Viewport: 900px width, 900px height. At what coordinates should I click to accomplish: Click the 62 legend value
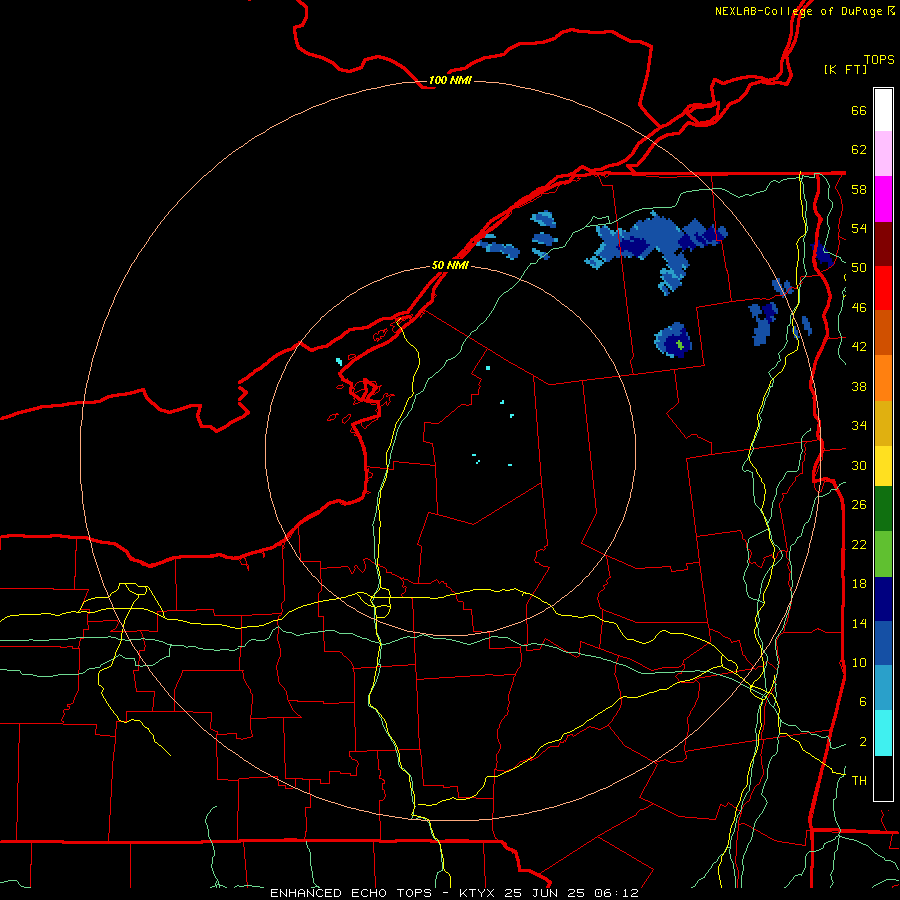[859, 150]
